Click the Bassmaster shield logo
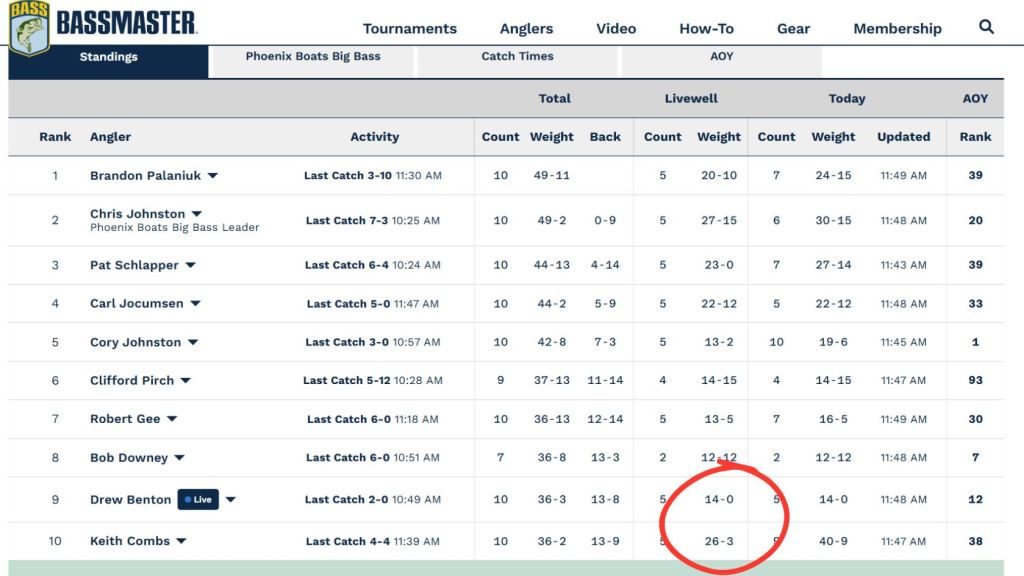The image size is (1024, 576). tap(29, 28)
